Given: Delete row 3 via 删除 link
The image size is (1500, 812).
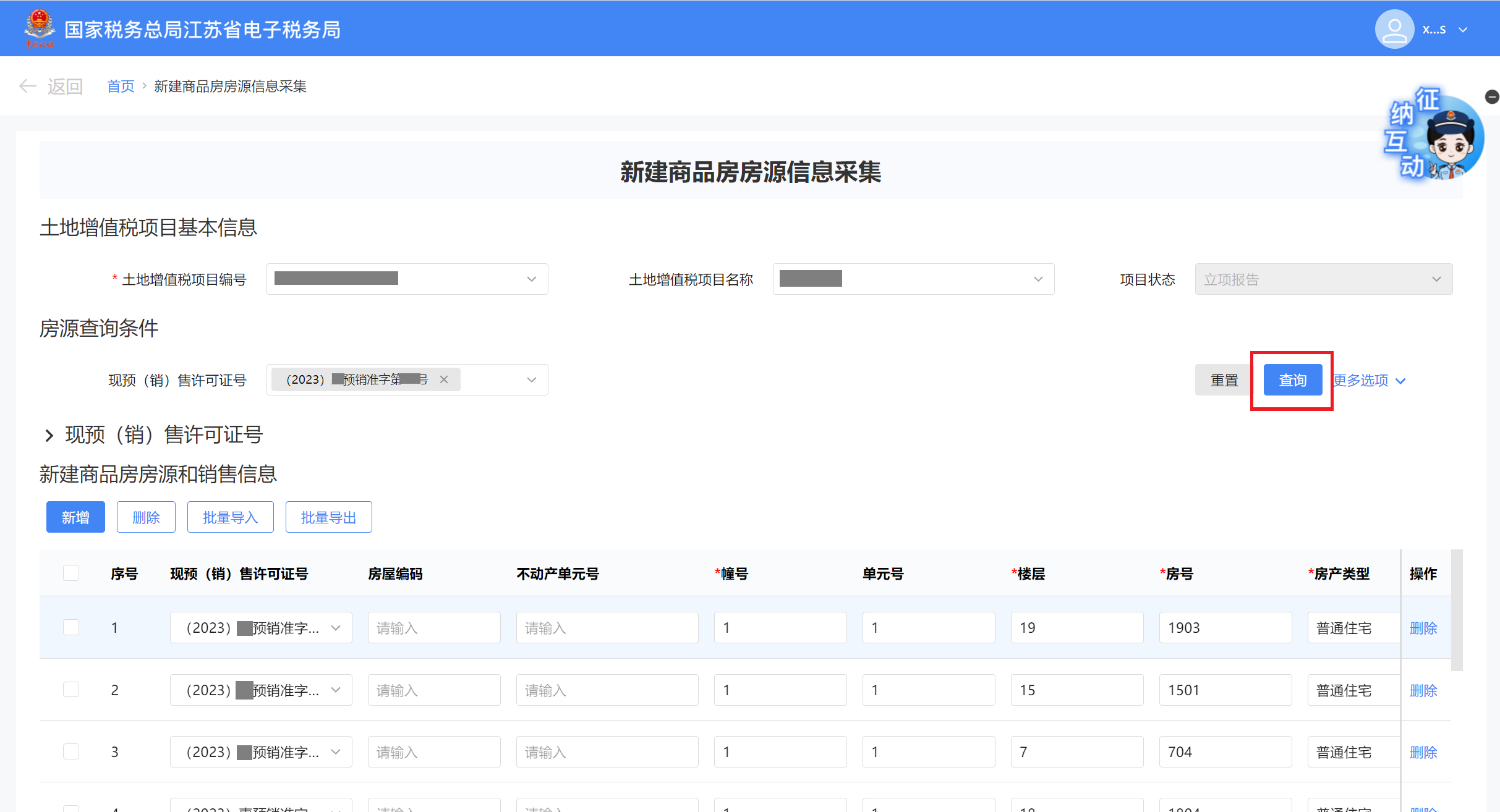Looking at the screenshot, I should click(1423, 752).
